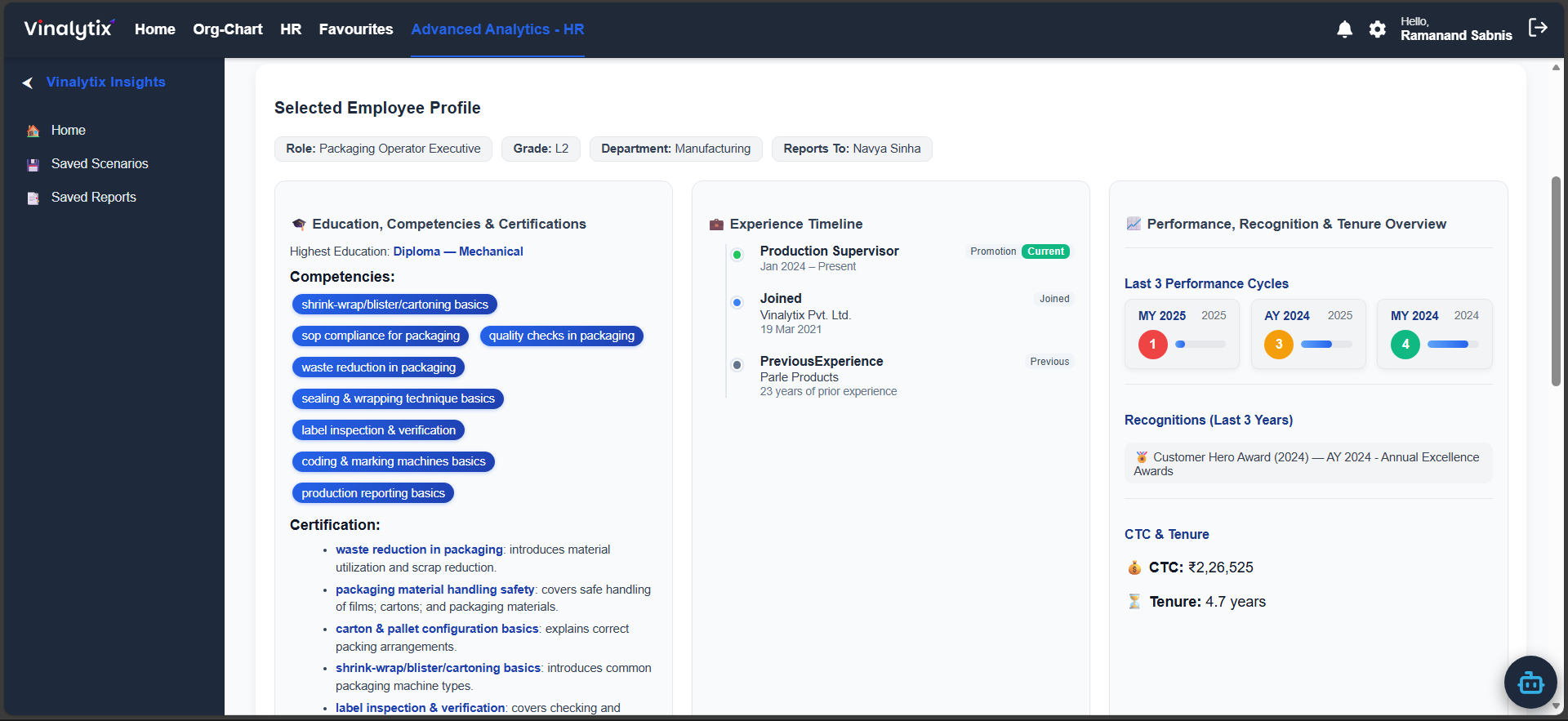Screen dimensions: 1568x721
Task: Click the briefcase Experience Timeline icon
Action: [x=716, y=225]
